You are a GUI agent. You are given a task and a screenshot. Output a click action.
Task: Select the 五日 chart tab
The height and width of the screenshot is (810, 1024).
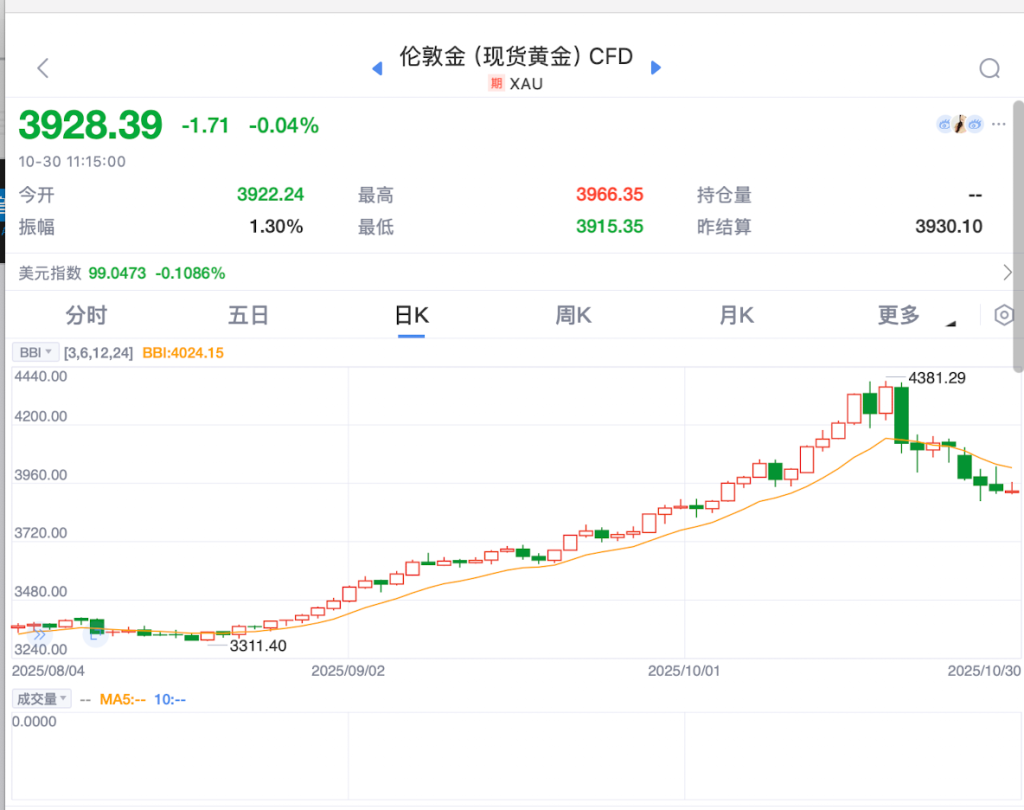[248, 316]
